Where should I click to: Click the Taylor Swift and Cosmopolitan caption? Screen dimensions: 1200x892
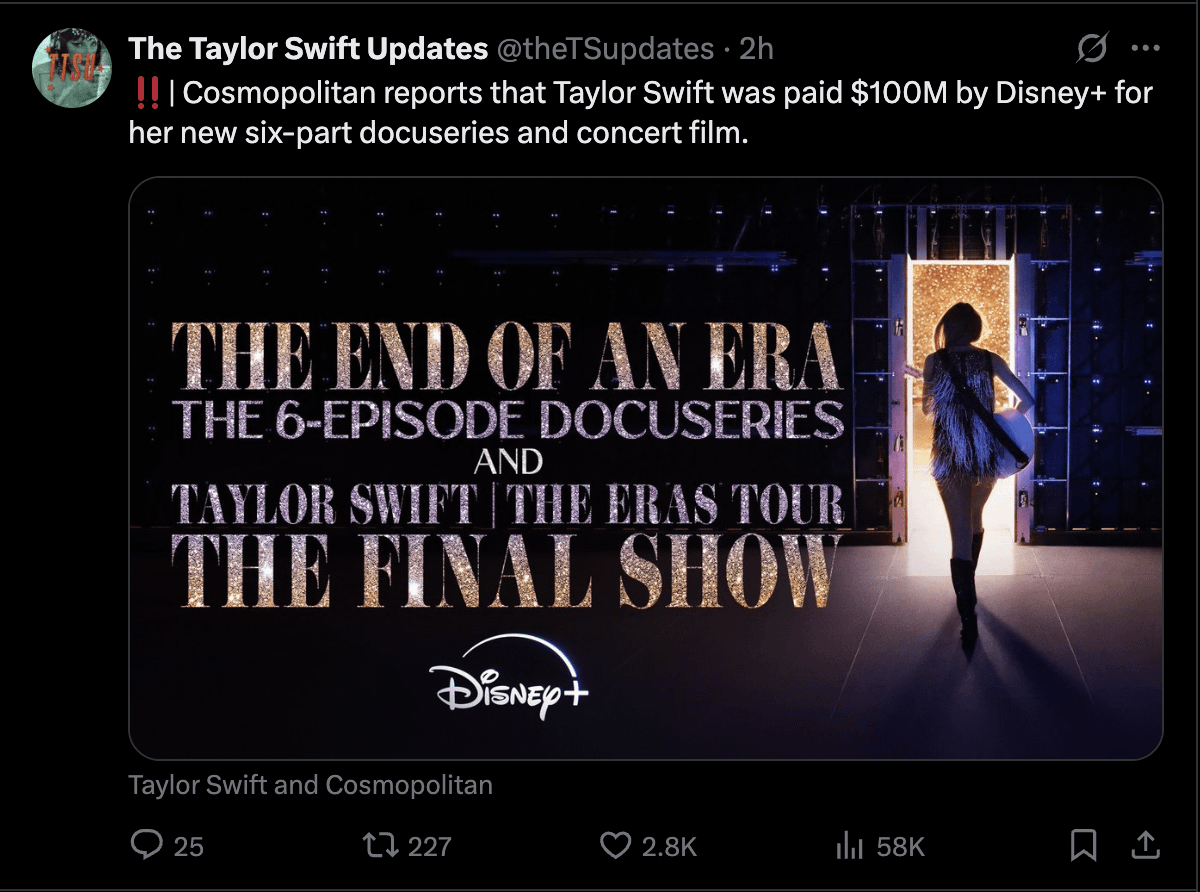[x=310, y=785]
